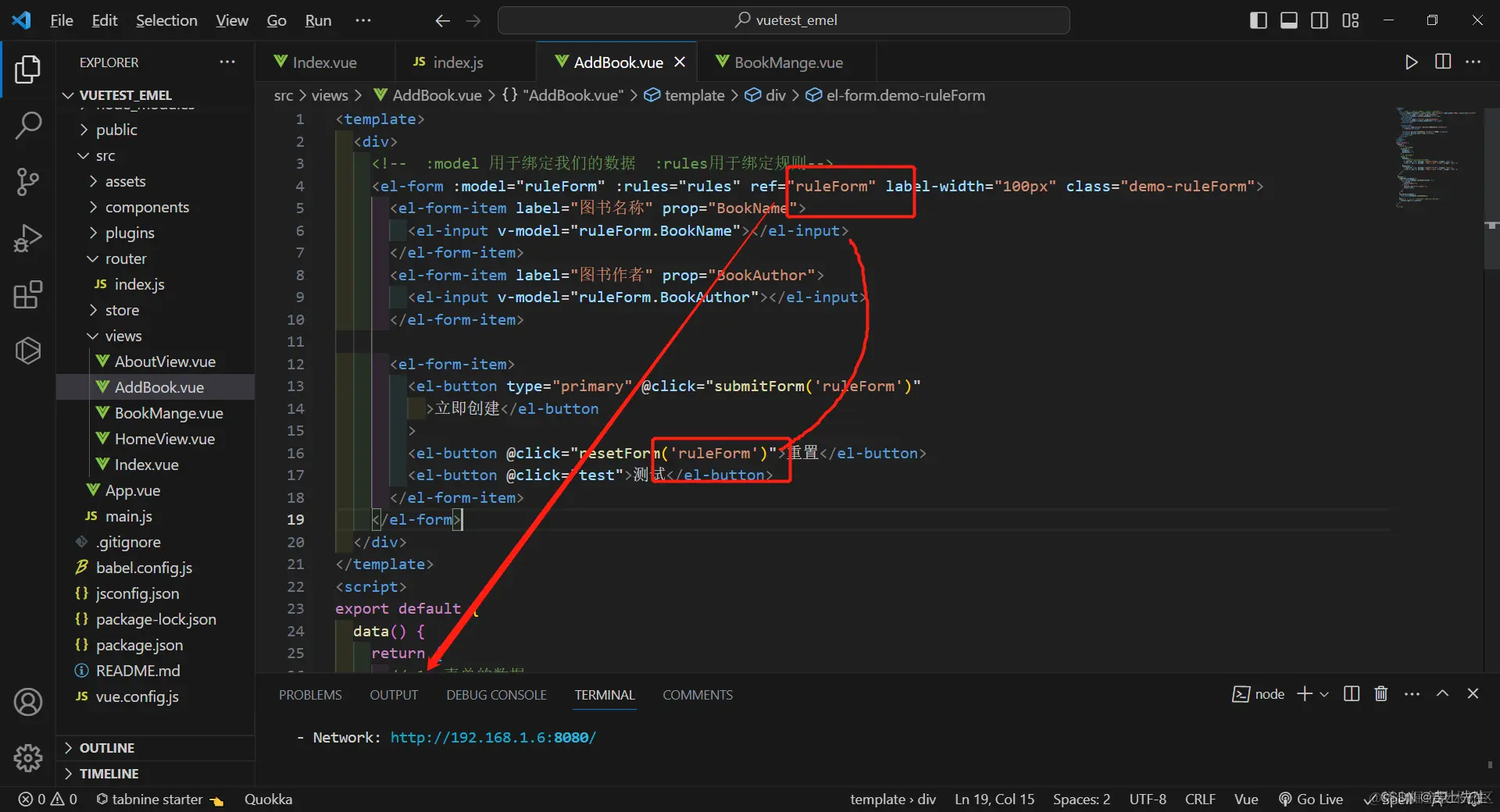Click the vuetest_emel command center search

[x=784, y=20]
